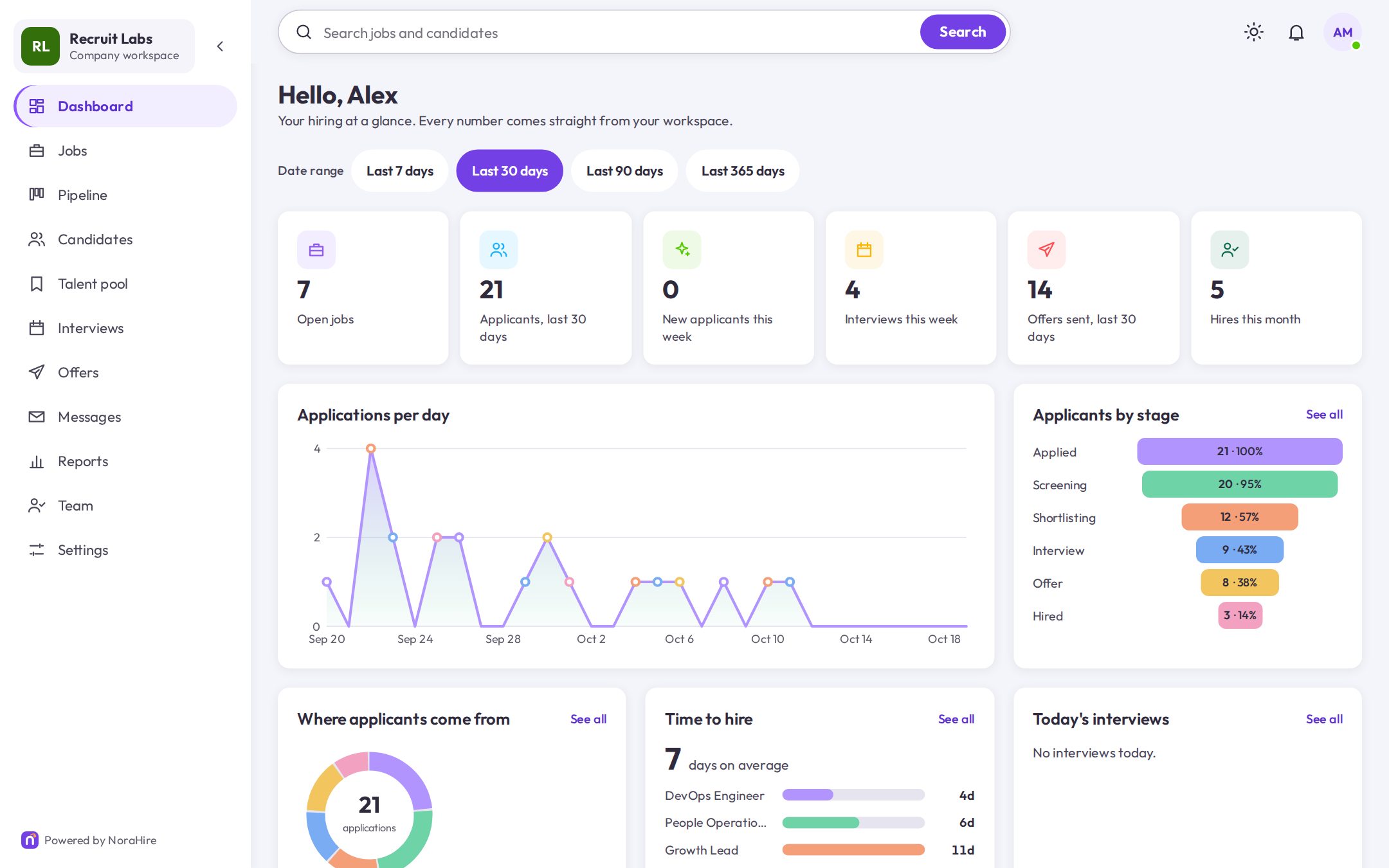Click See all in Time to hire
The image size is (1389, 868).
[956, 719]
